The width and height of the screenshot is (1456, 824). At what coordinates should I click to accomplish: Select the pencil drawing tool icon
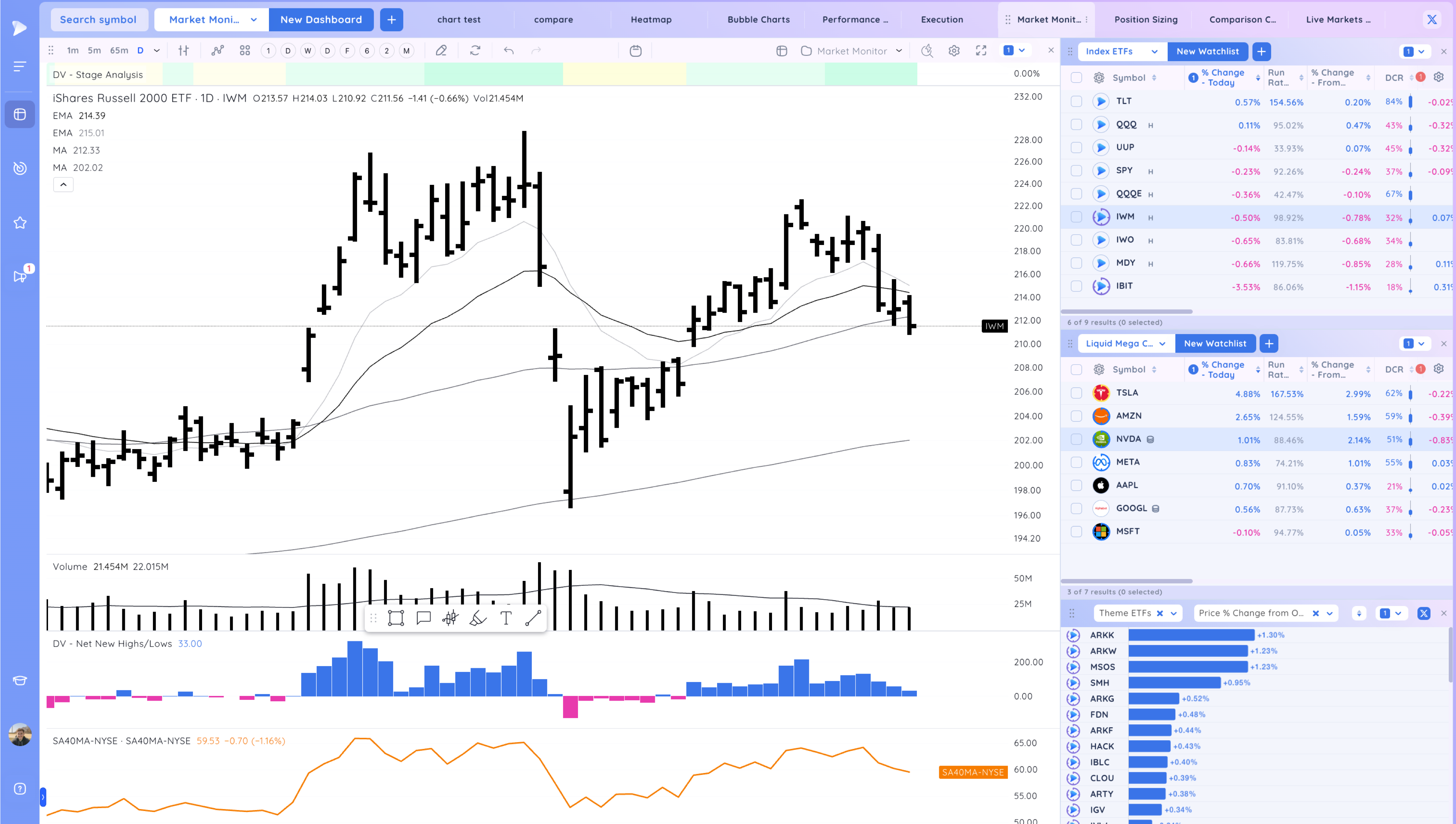click(x=441, y=51)
